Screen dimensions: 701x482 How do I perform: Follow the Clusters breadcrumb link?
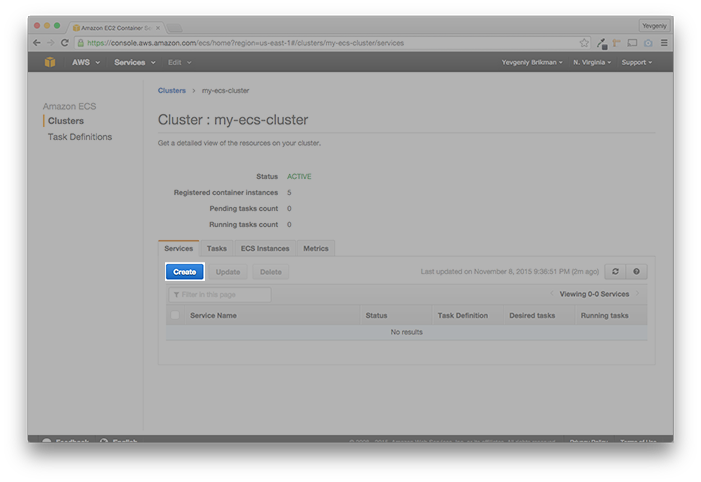point(172,90)
